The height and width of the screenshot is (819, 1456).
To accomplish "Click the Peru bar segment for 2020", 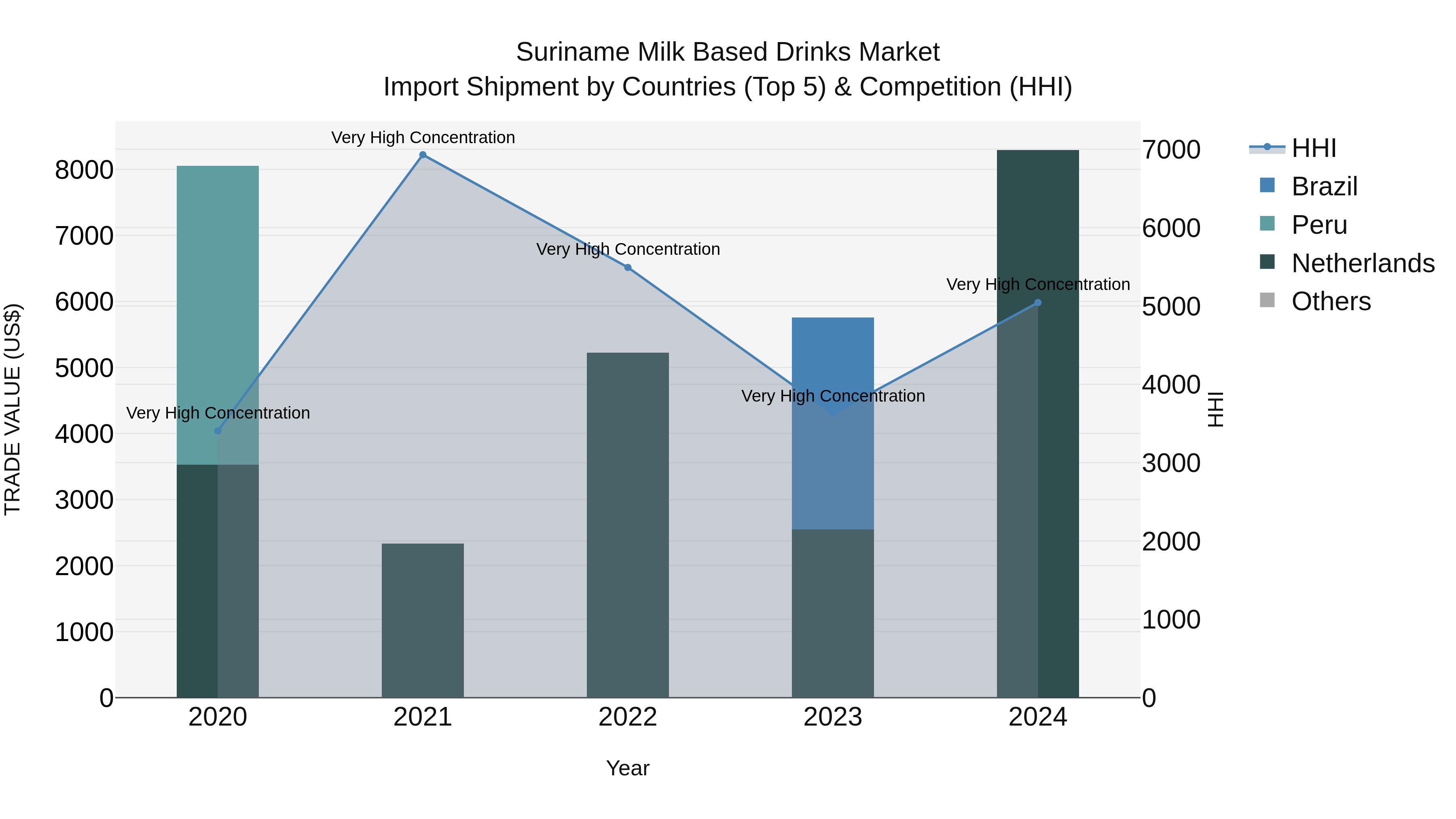I will [x=218, y=315].
